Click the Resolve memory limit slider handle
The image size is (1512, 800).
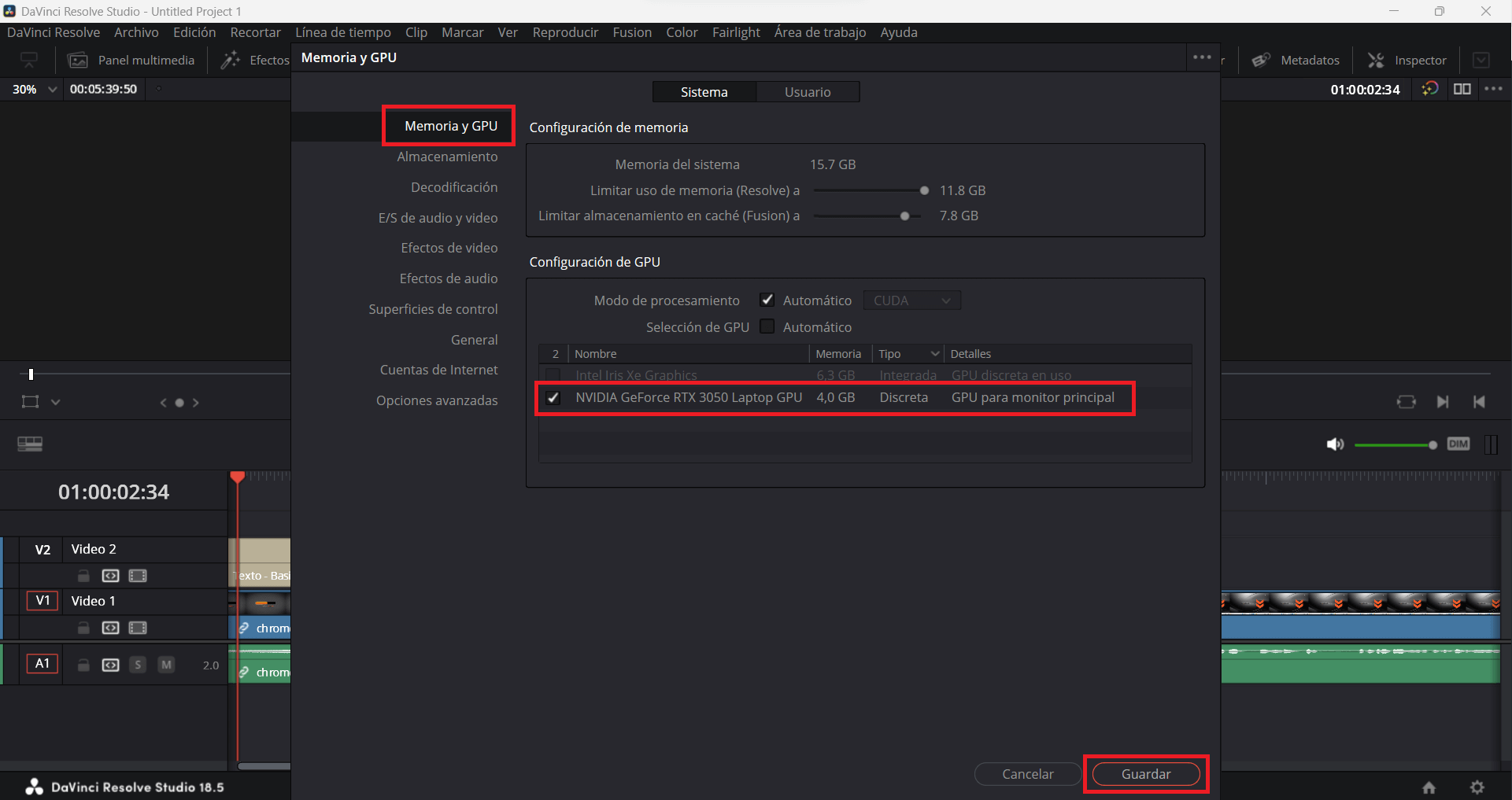pos(924,190)
